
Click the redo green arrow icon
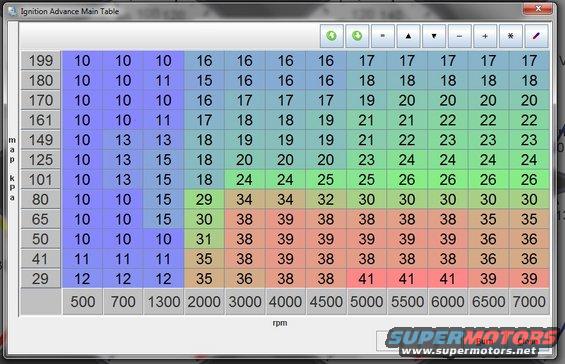pos(357,36)
